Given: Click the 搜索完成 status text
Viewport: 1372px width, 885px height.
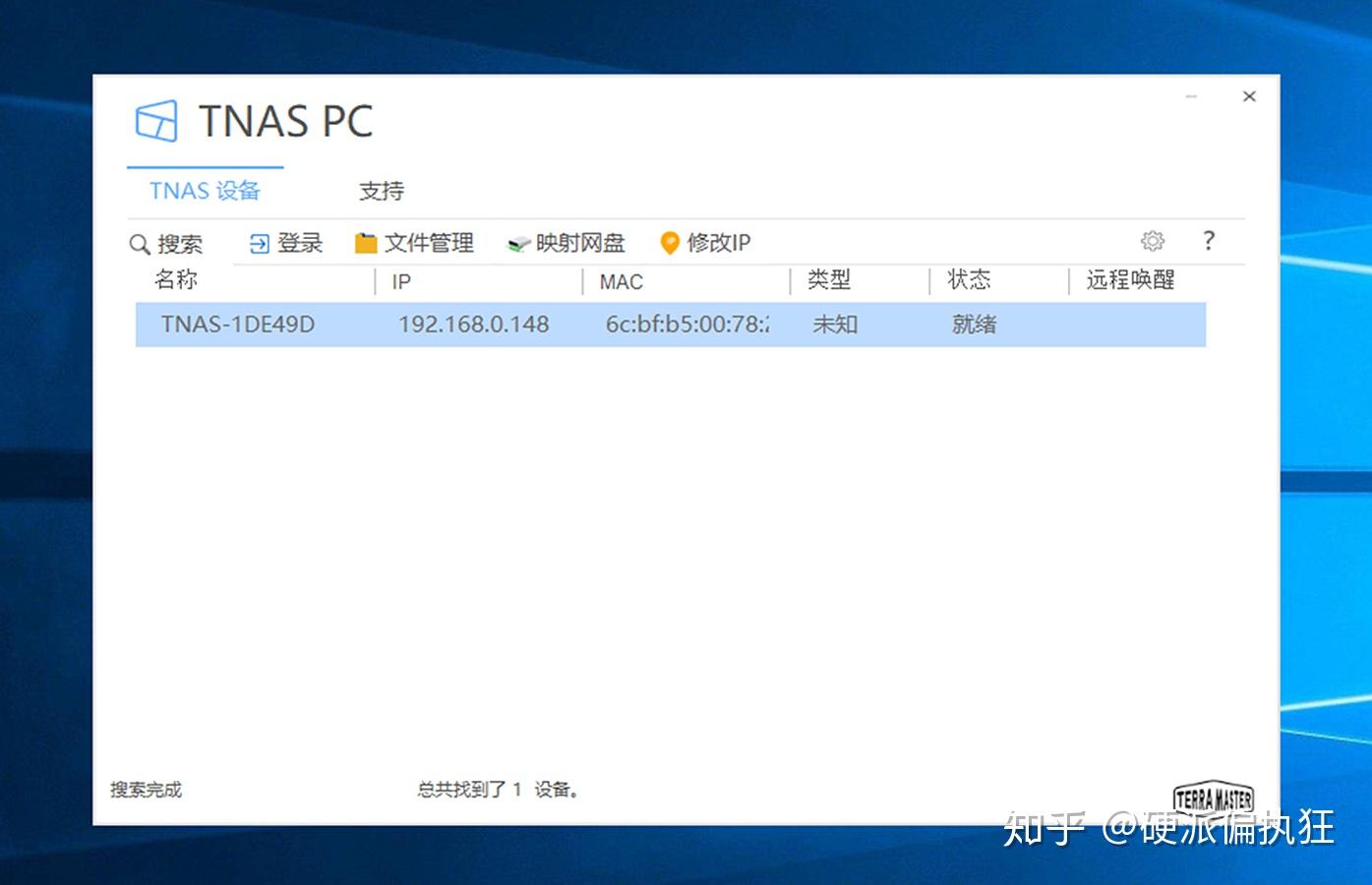Looking at the screenshot, I should [146, 790].
